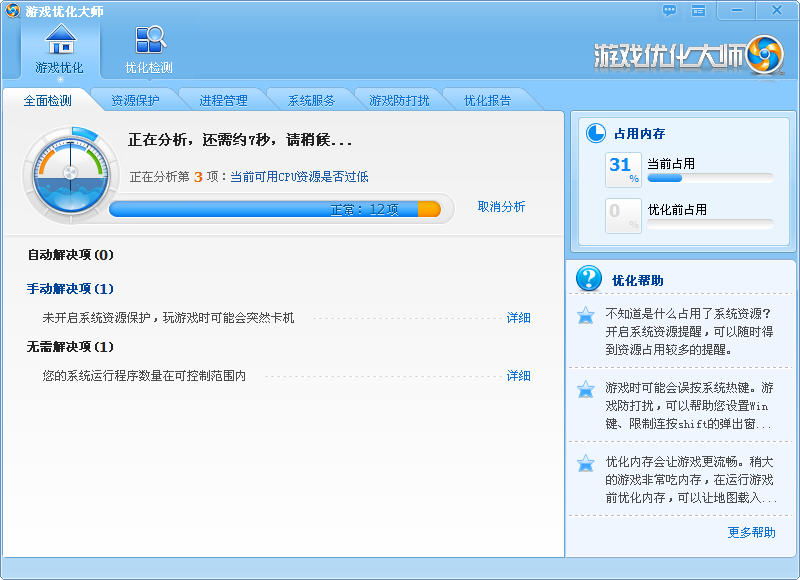Switch to the 全面检测 tab

point(47,100)
